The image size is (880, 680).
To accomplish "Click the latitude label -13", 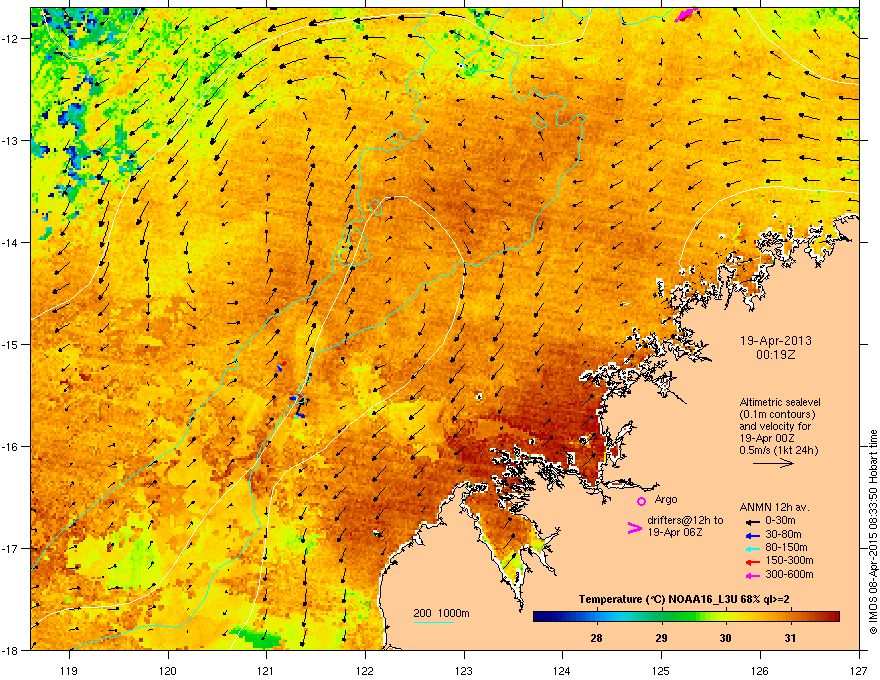I will (x=11, y=141).
